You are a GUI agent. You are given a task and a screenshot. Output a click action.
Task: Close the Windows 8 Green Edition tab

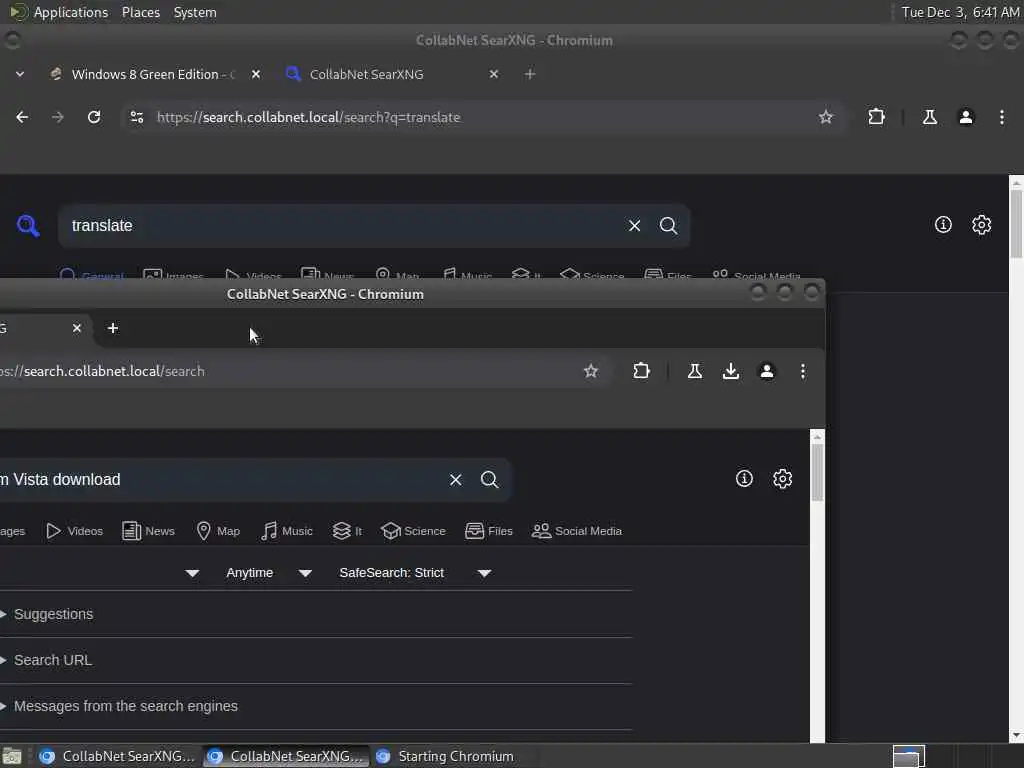pyautogui.click(x=256, y=74)
